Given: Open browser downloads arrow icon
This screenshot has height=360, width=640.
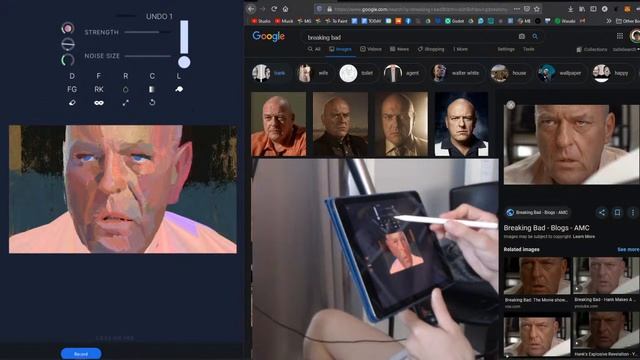Looking at the screenshot, I should pos(570,9).
